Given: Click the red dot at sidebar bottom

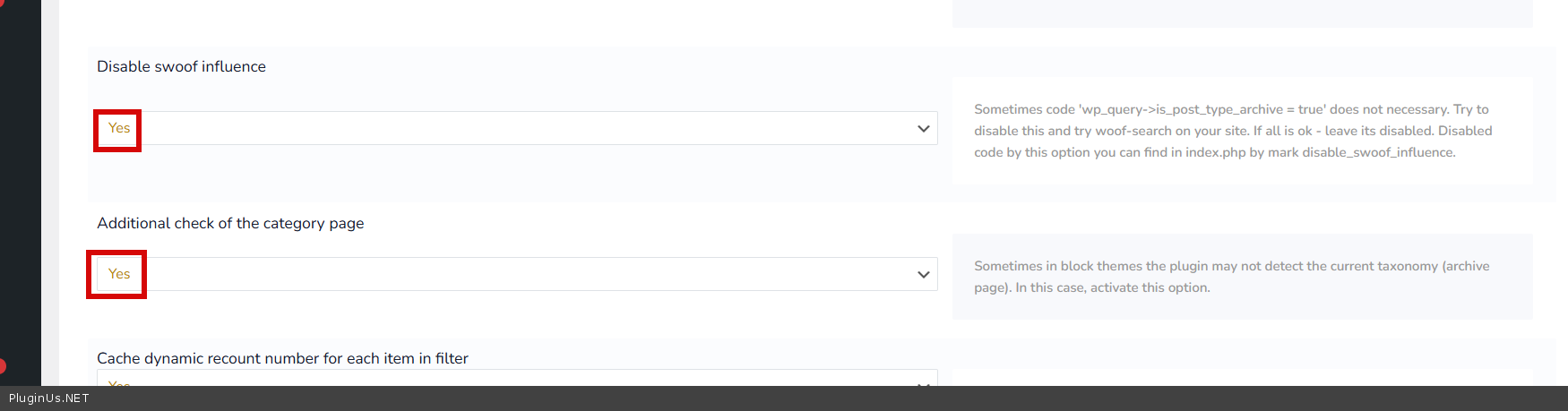Looking at the screenshot, I should (2, 365).
